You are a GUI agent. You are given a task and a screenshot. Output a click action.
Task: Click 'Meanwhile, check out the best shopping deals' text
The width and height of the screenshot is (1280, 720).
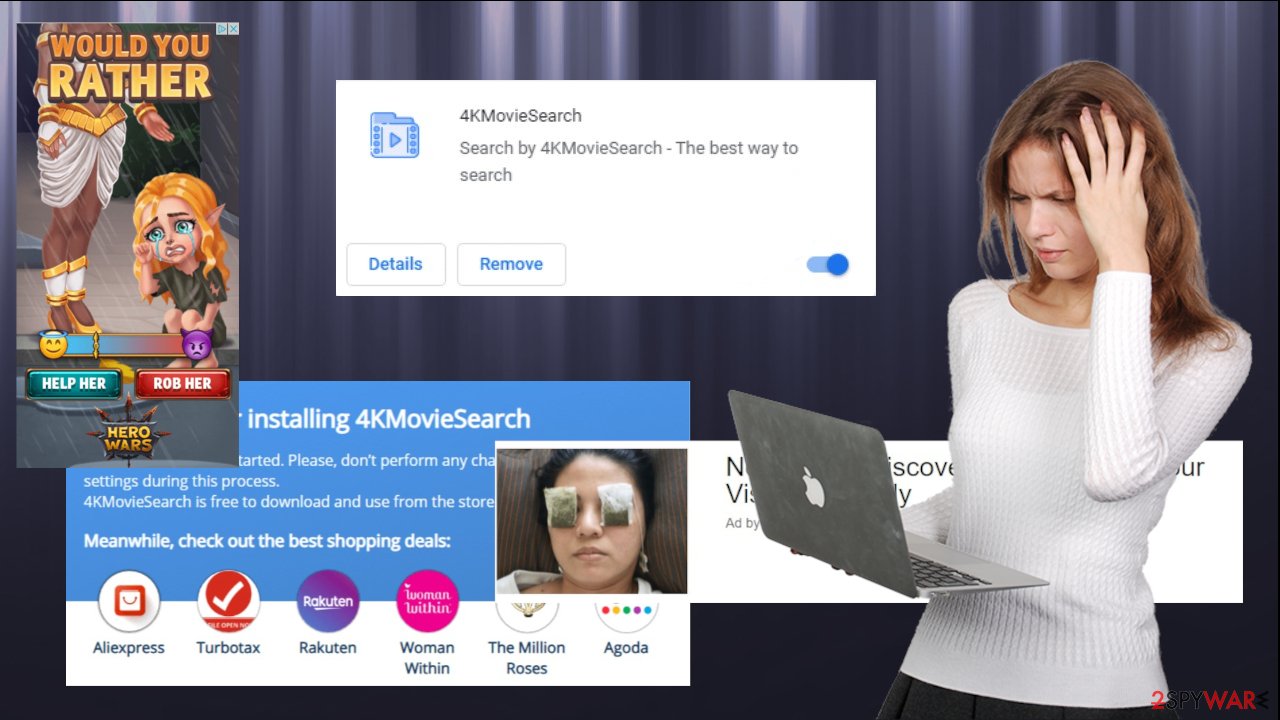(267, 541)
